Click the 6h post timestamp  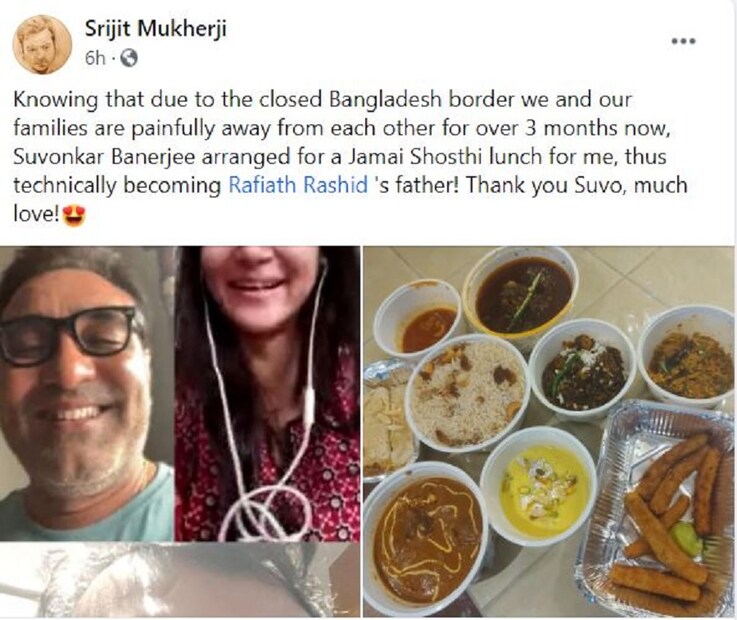(x=95, y=58)
